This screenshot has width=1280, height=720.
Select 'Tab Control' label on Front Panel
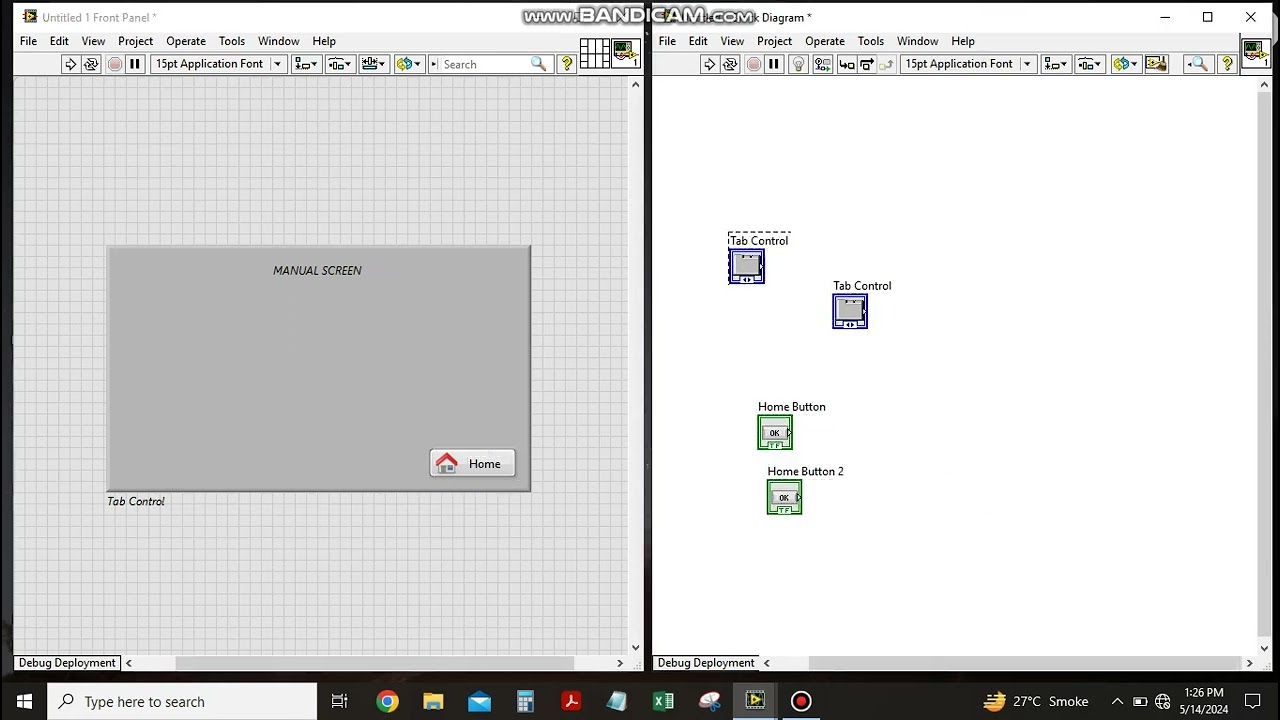click(x=136, y=501)
